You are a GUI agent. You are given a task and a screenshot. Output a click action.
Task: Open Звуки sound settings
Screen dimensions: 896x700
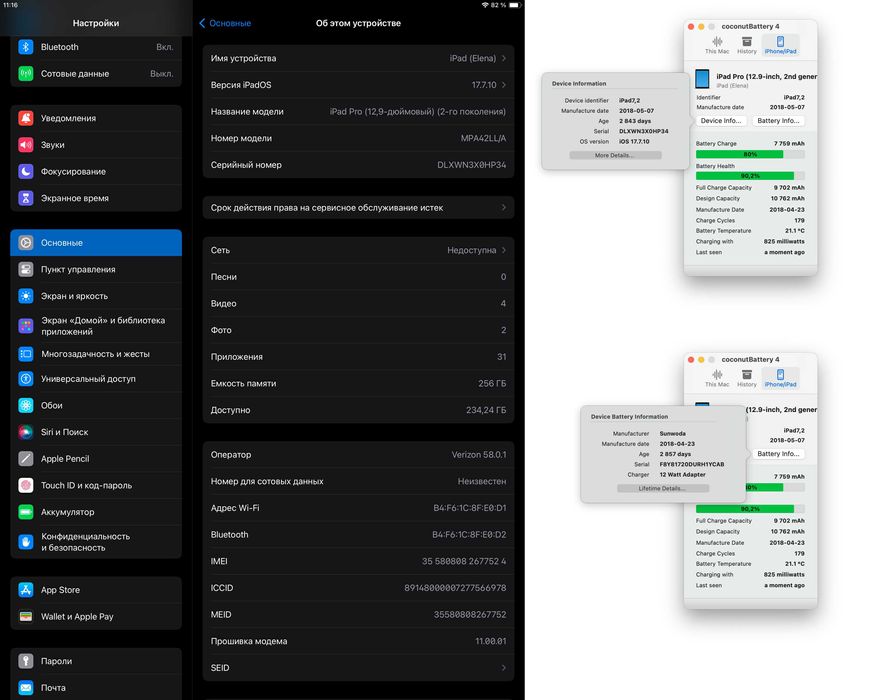click(96, 145)
